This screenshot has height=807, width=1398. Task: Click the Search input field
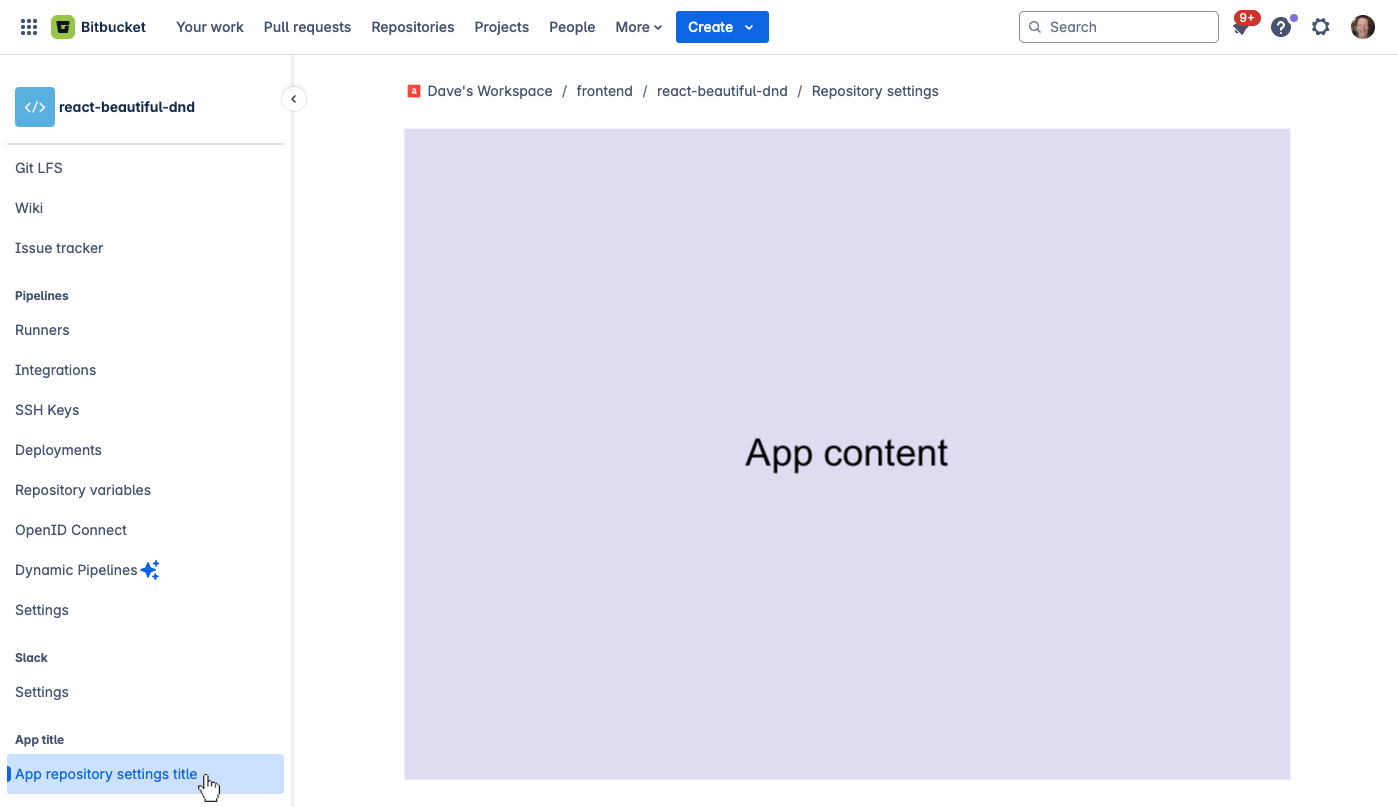click(1119, 27)
